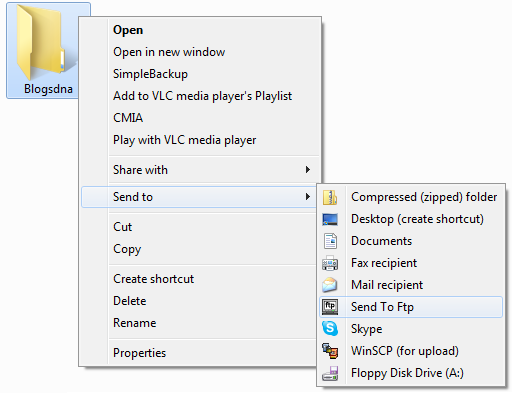Image resolution: width=512 pixels, height=393 pixels.
Task: Send to Floppy Disk Drive (A:)
Action: tap(411, 373)
